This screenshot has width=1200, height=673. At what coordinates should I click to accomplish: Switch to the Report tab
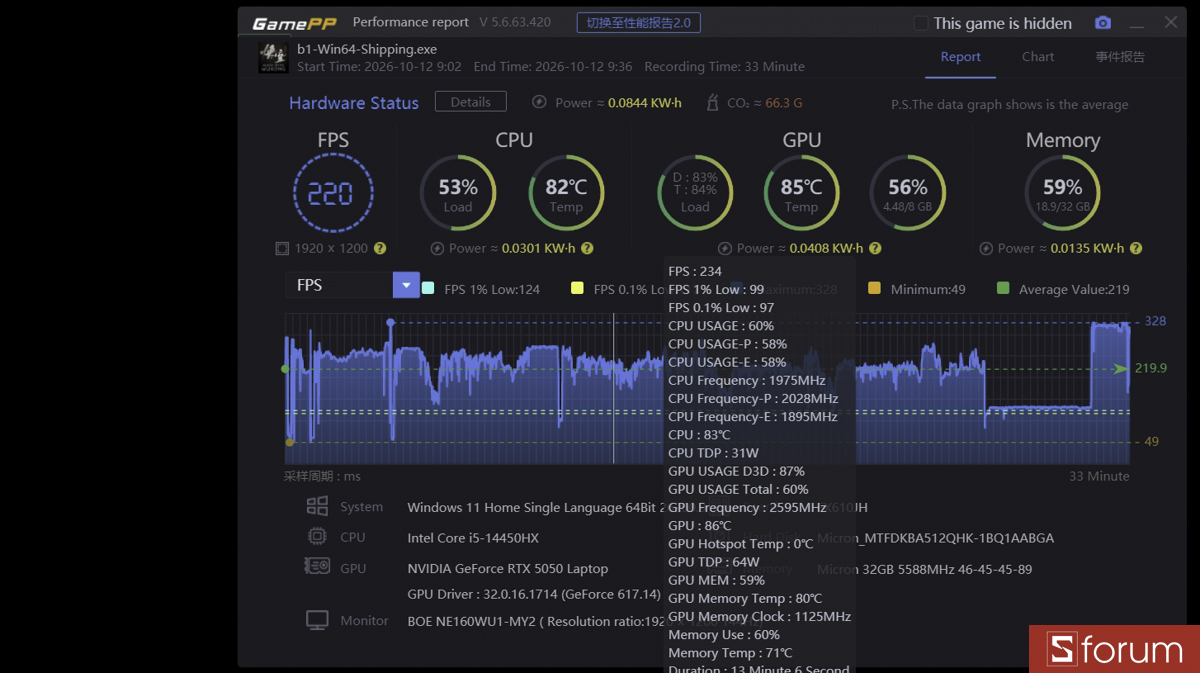pos(960,57)
